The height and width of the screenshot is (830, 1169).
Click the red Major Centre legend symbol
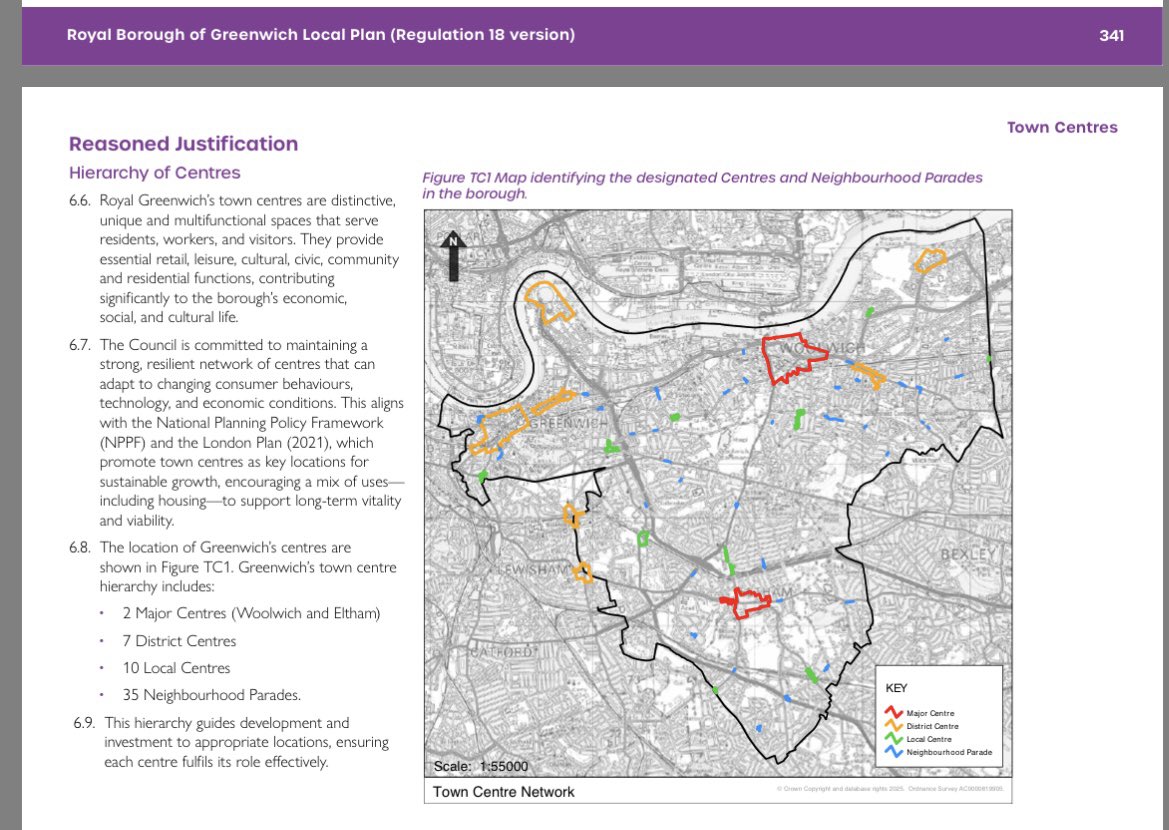[x=893, y=713]
